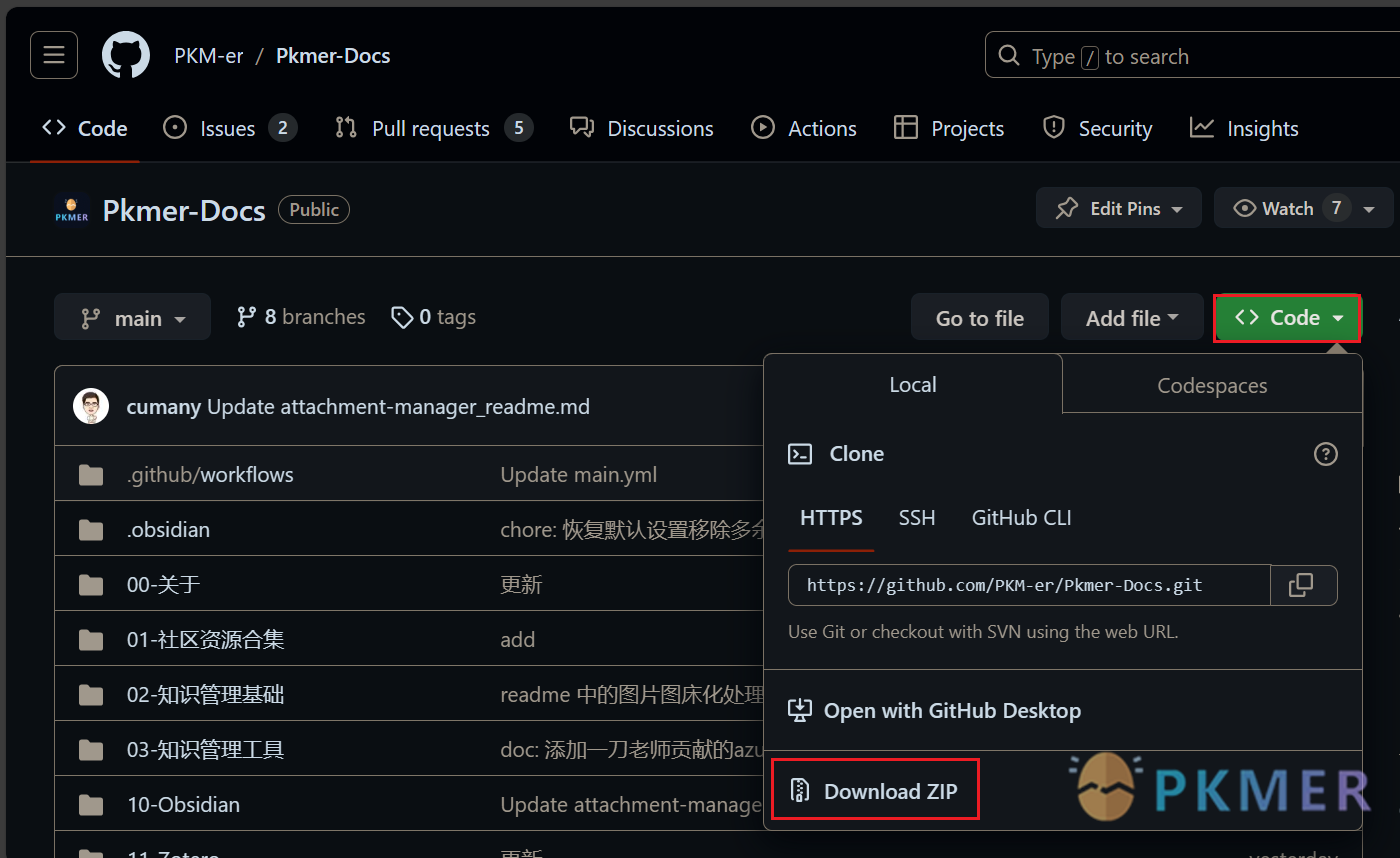This screenshot has height=858, width=1400.
Task: Open the .obsidian folder
Action: [168, 529]
